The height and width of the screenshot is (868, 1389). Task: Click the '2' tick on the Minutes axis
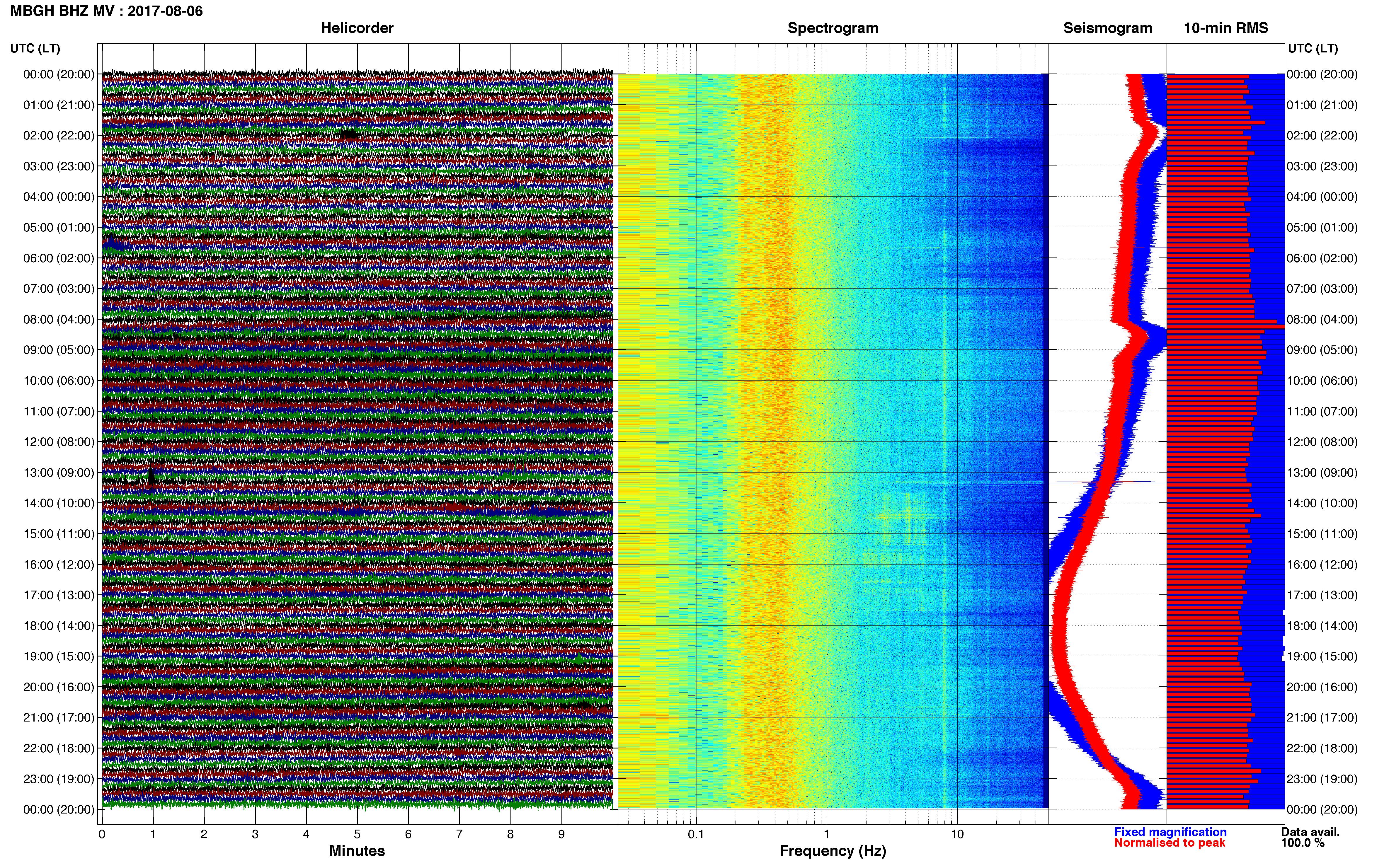click(x=204, y=834)
